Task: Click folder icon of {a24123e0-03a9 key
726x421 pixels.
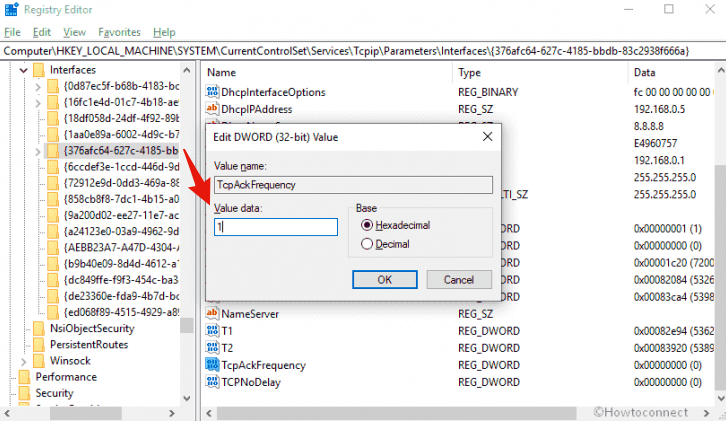Action: (53, 232)
